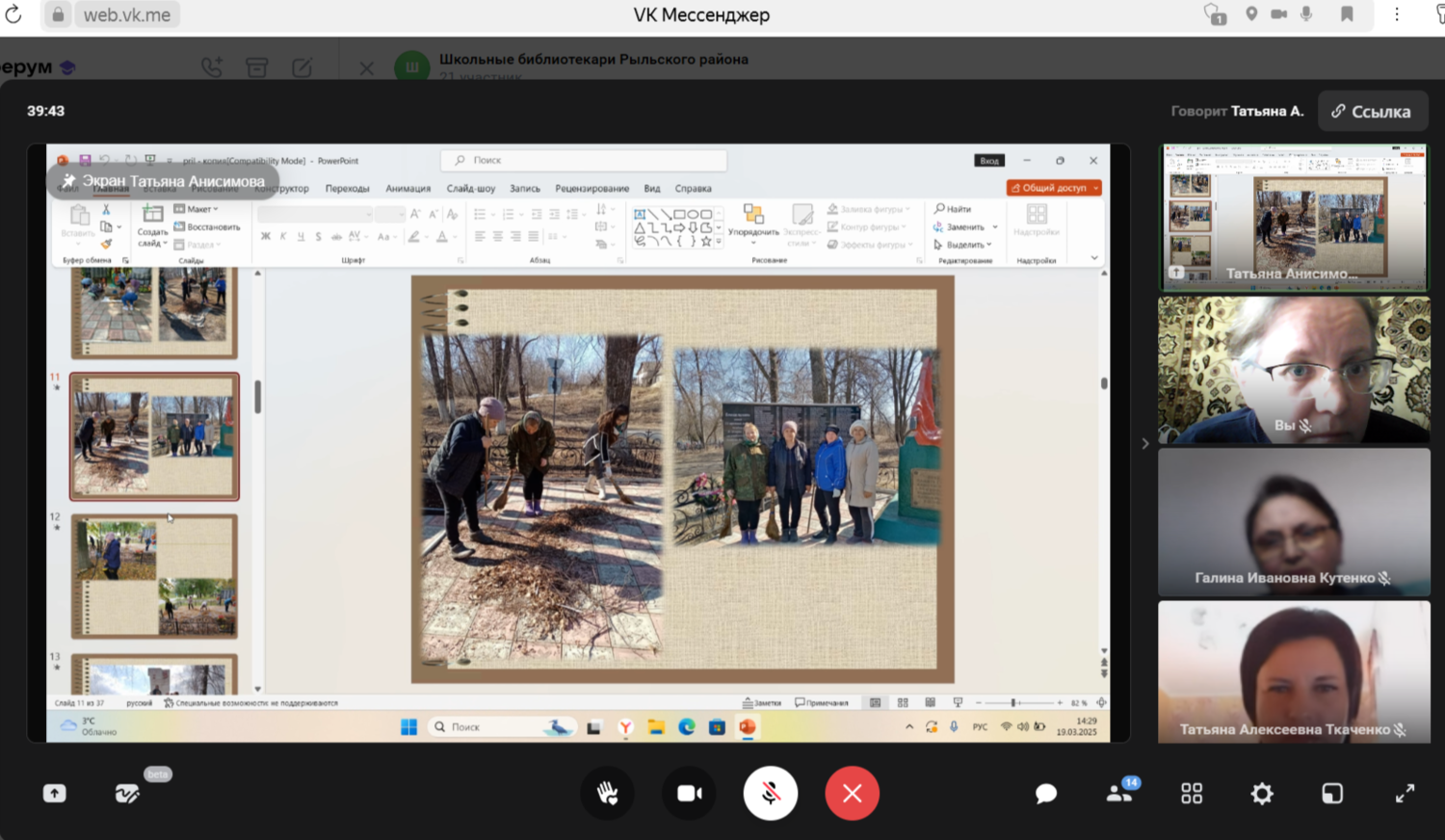Open the browser three-dot menu
Image resolution: width=1445 pixels, height=840 pixels.
point(1397,13)
